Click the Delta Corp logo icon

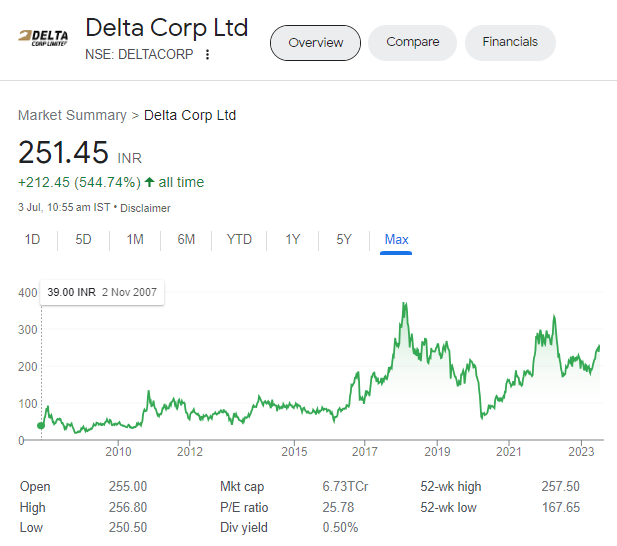coord(43,38)
